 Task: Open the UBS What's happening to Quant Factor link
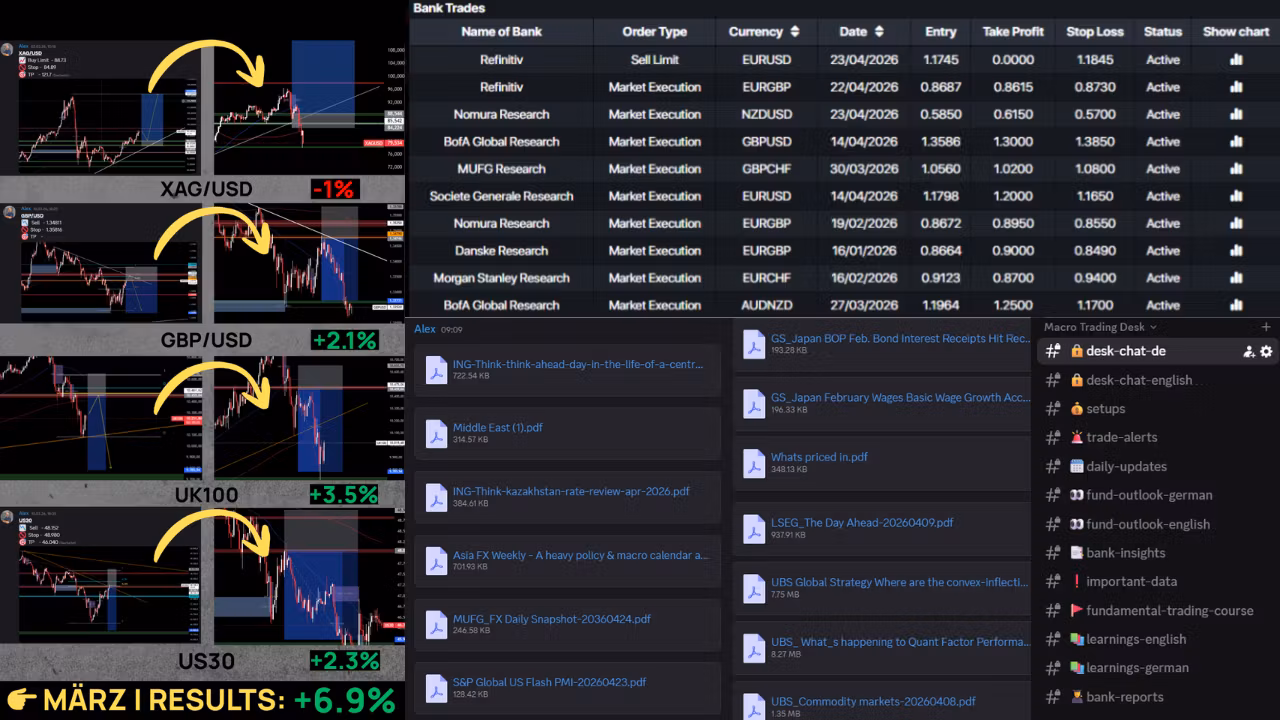[x=900, y=642]
